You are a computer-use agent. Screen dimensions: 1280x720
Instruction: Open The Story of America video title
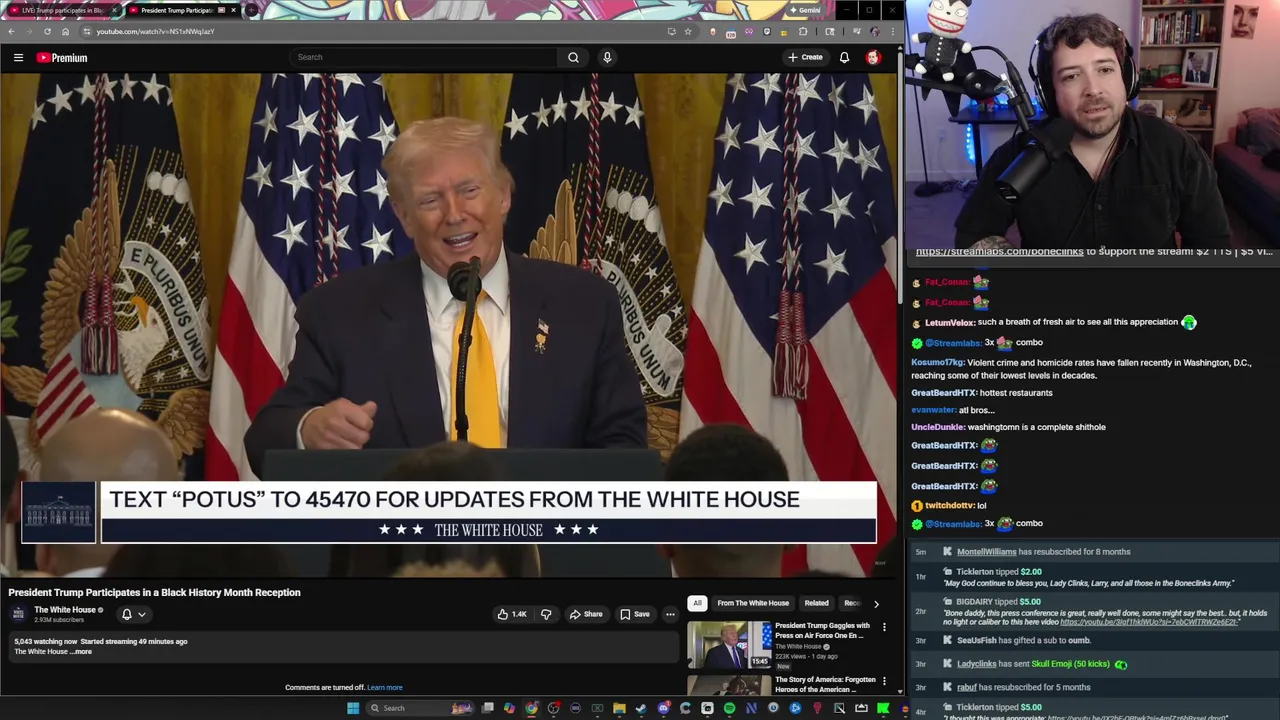825,685
